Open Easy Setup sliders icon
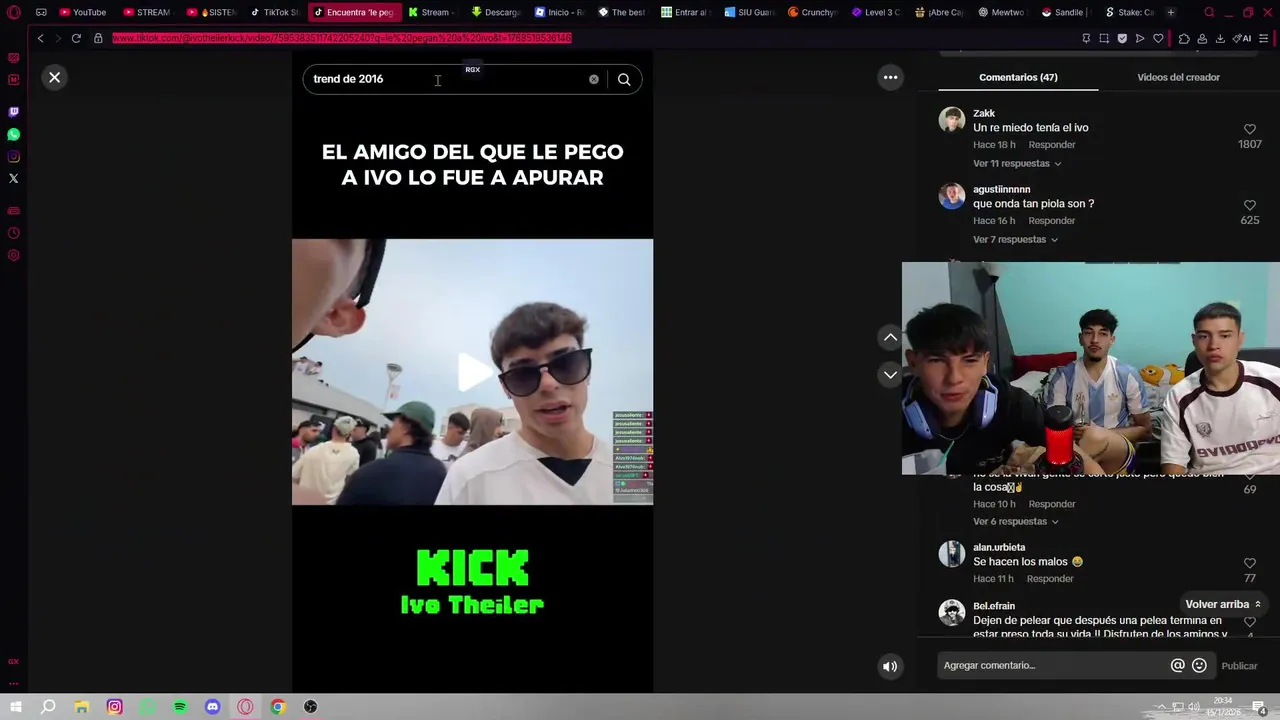 (x=1265, y=38)
